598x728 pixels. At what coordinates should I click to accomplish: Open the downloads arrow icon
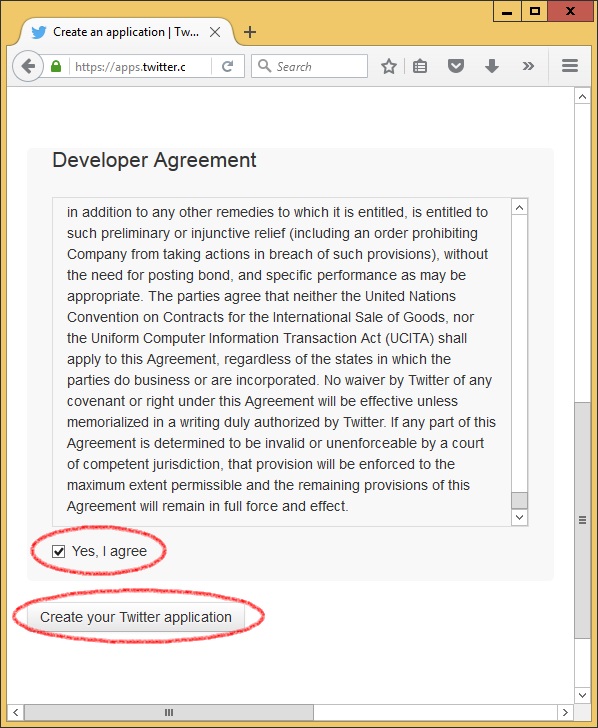pyautogui.click(x=492, y=66)
